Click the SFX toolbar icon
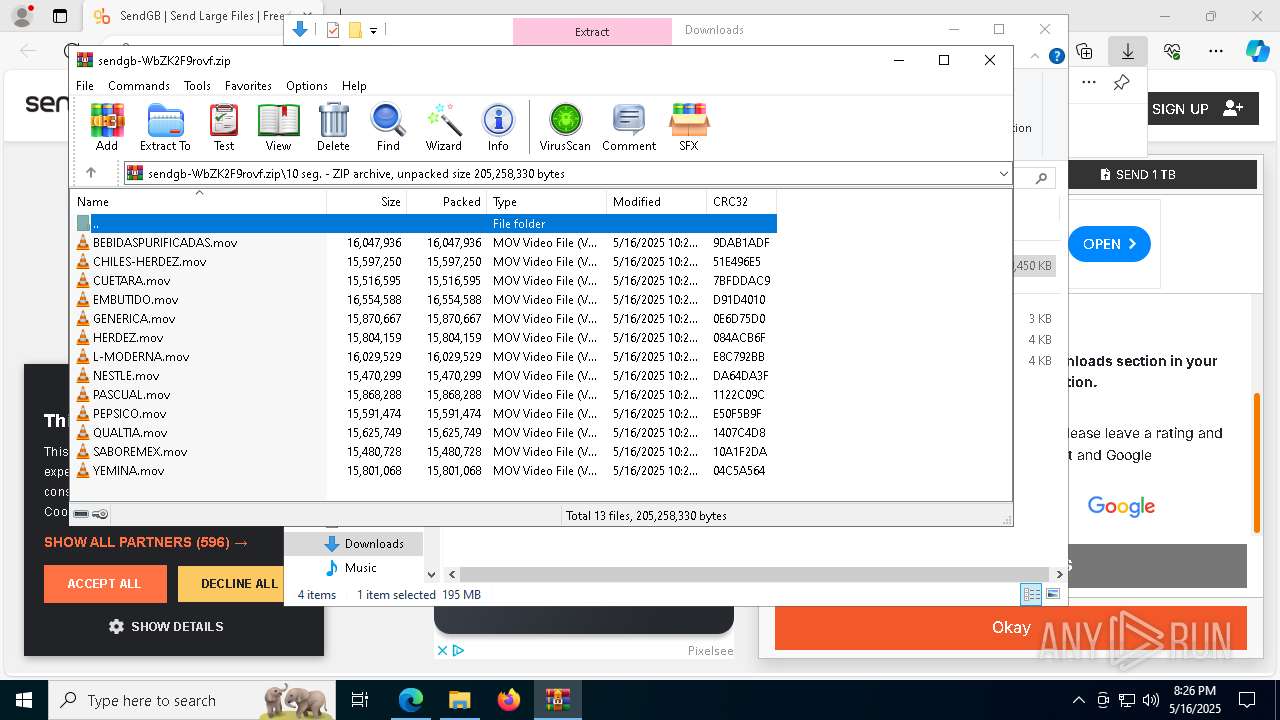 coord(689,127)
